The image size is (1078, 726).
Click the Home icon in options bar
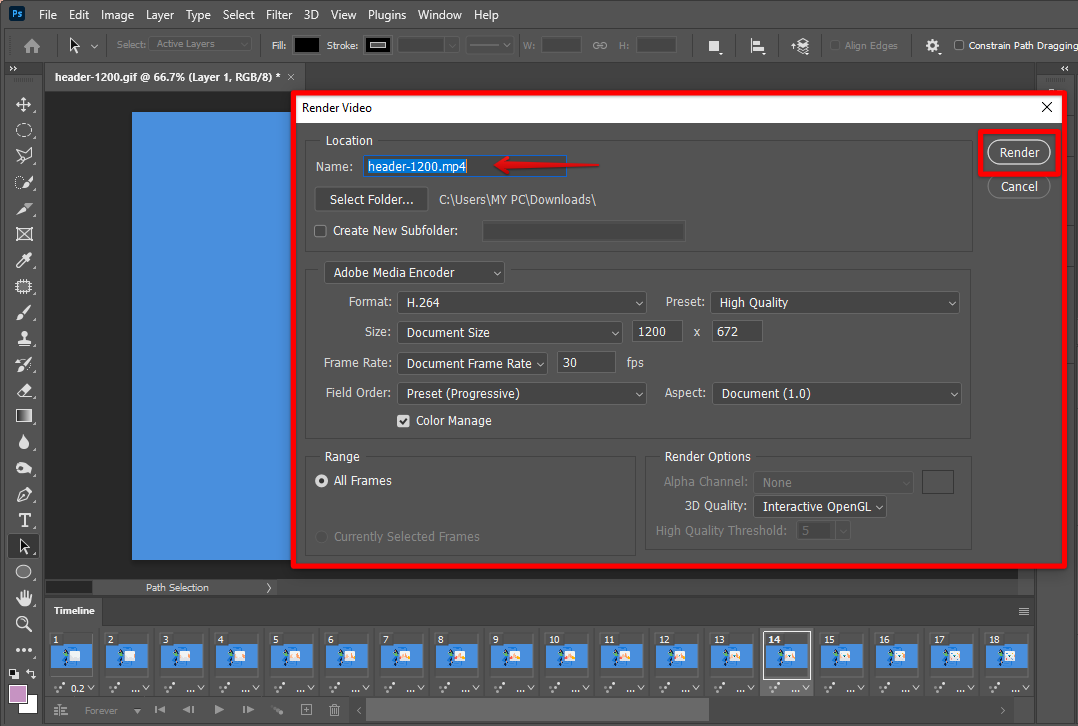click(x=32, y=45)
